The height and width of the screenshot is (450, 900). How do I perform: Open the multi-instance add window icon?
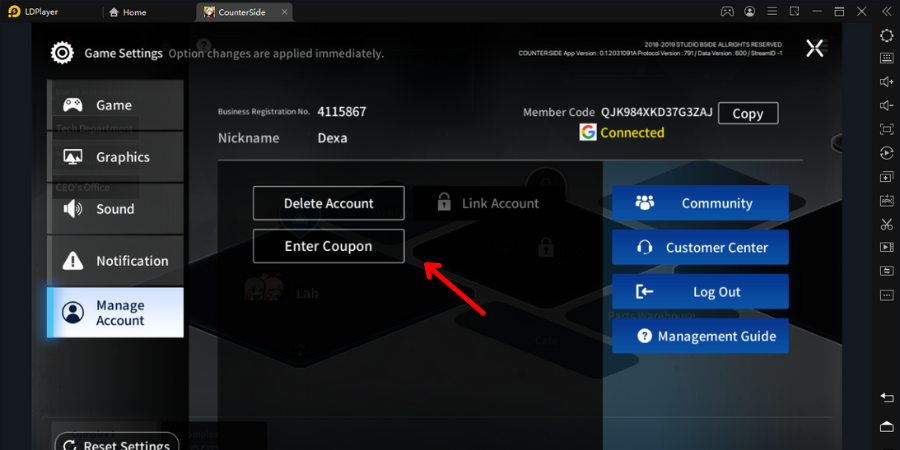pyautogui.click(x=886, y=177)
